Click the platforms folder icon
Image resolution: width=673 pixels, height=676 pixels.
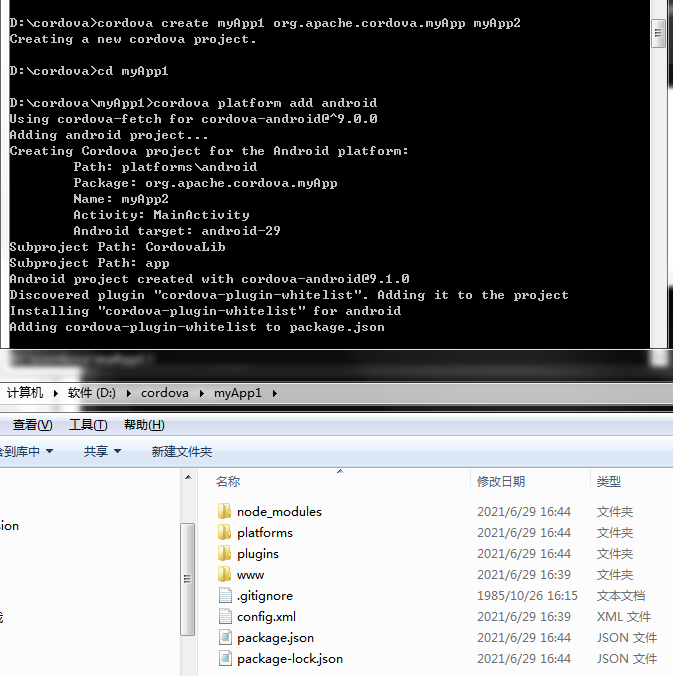click(x=225, y=532)
